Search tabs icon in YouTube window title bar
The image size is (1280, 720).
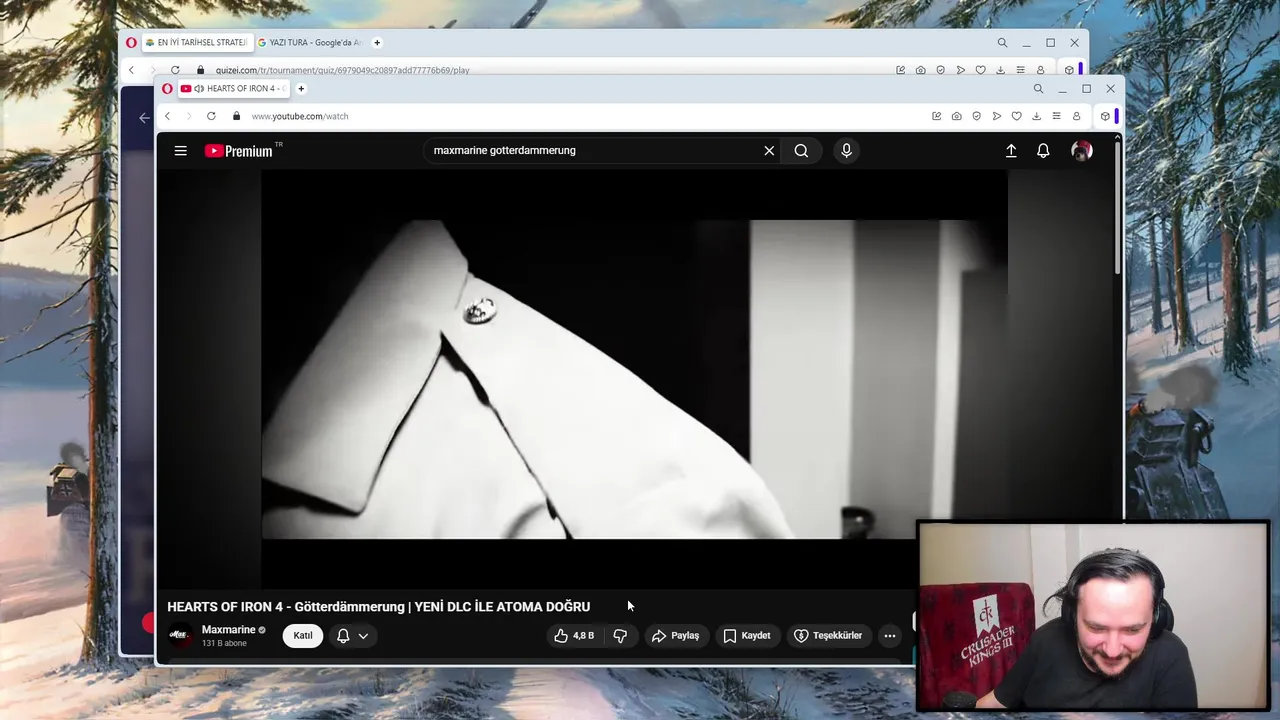1038,88
